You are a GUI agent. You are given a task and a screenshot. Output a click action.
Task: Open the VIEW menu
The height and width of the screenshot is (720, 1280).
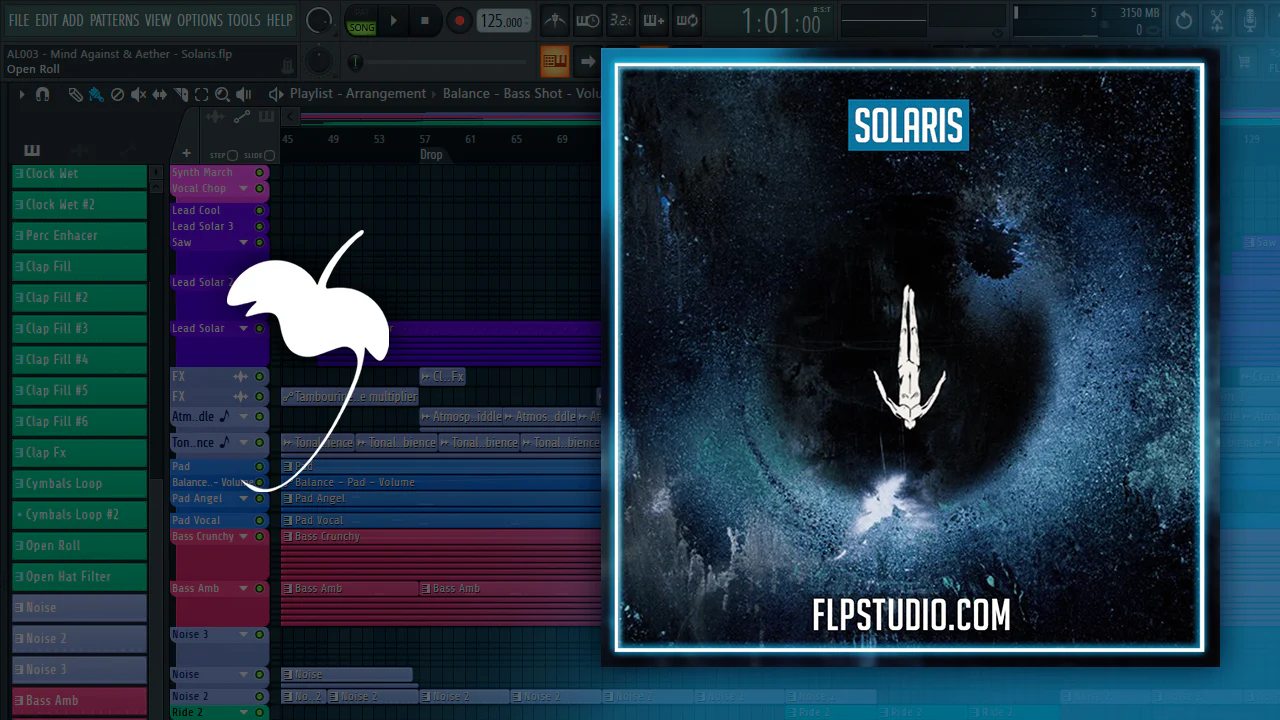(158, 20)
